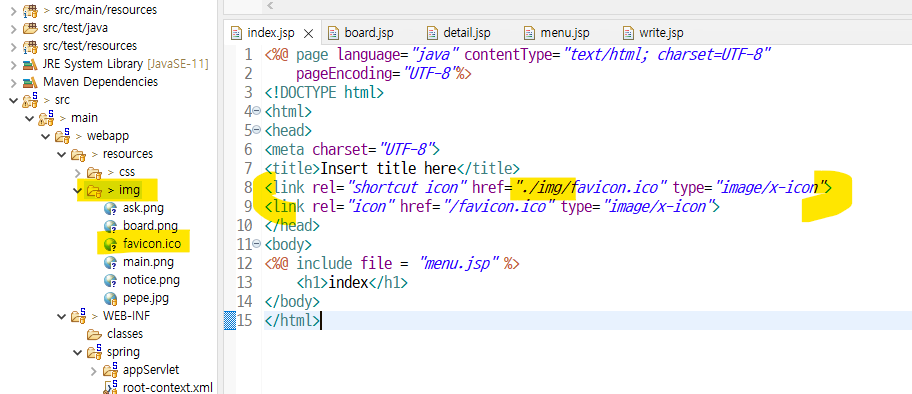Click the WEB-INF folder icon
The width and height of the screenshot is (912, 394).
[79, 316]
